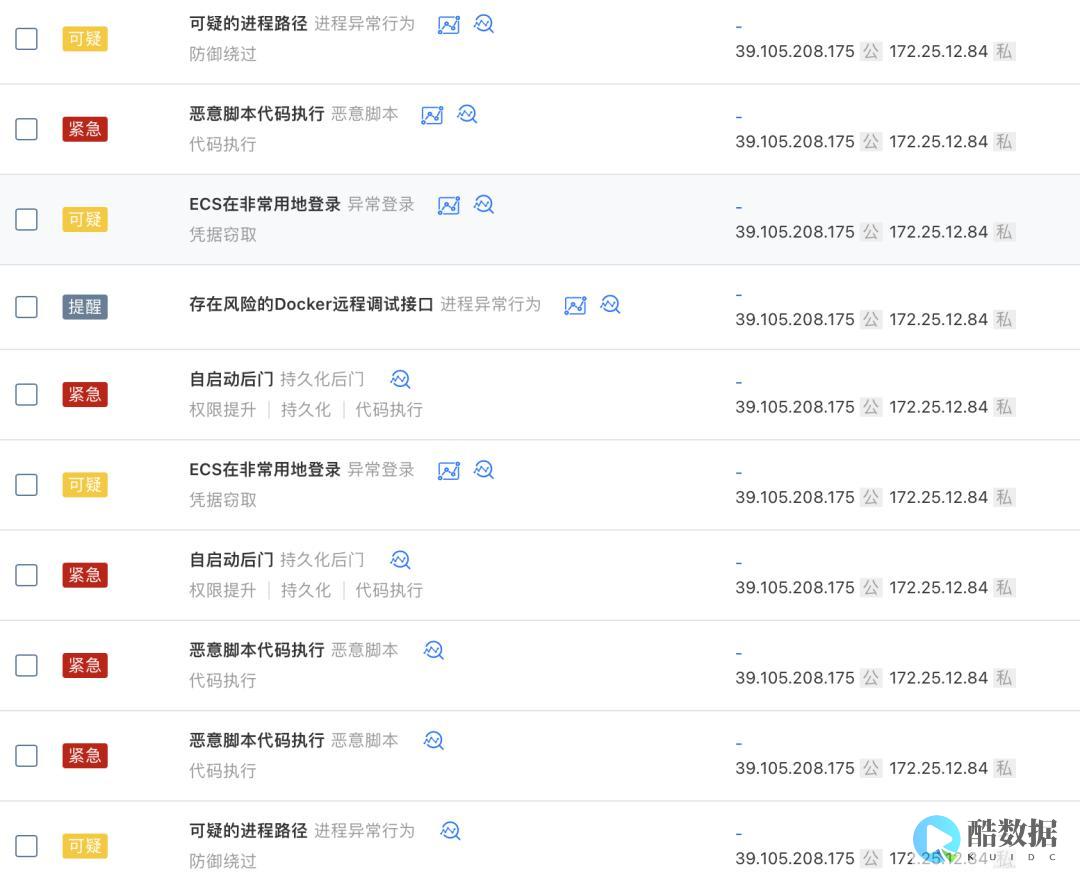Open the first 恶意脚本代码执行 alert title

click(257, 114)
